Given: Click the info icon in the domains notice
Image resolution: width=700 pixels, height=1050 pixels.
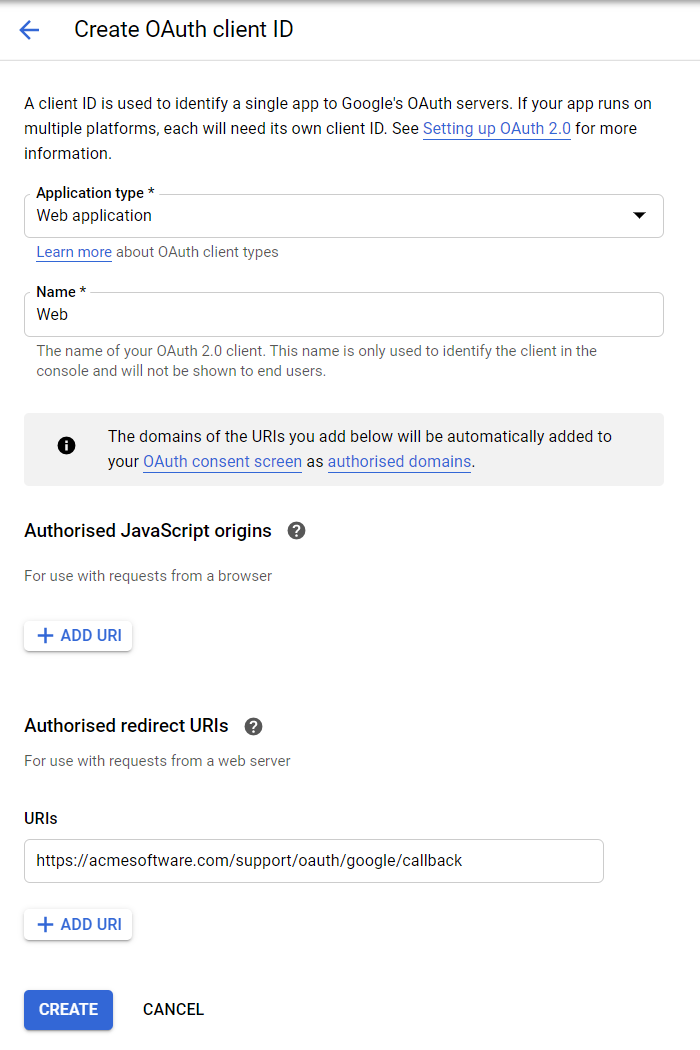Looking at the screenshot, I should [x=66, y=445].
